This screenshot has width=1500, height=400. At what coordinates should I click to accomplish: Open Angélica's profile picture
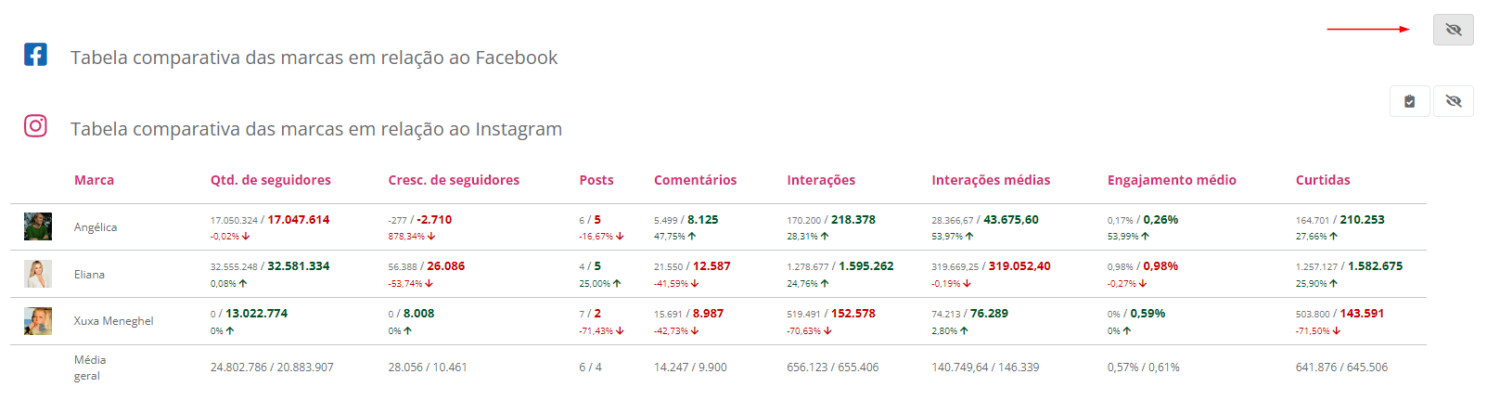click(x=38, y=226)
